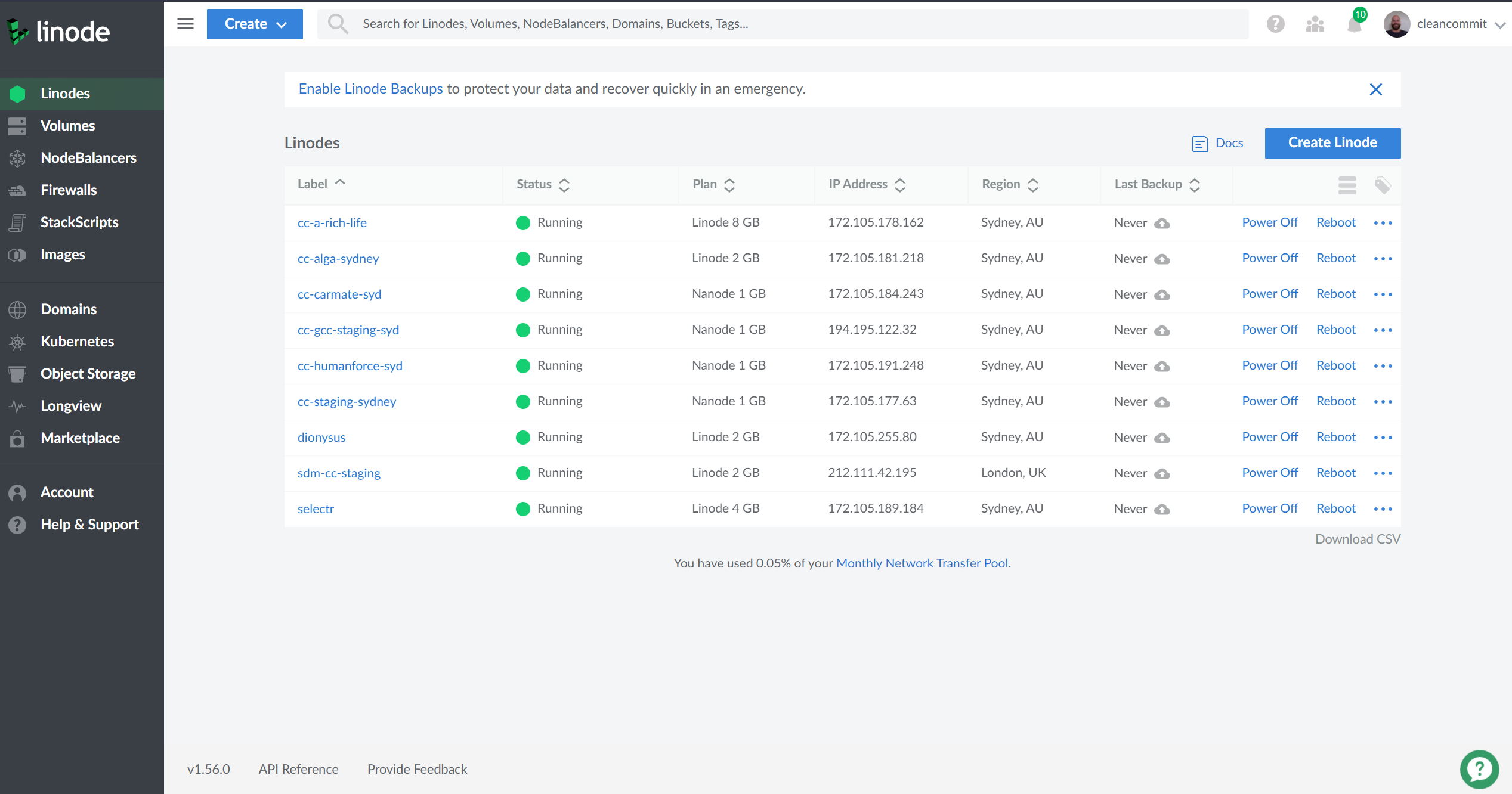Viewport: 1512px width, 794px height.
Task: Dismiss the Enable Linode Backups banner
Action: [x=1375, y=89]
